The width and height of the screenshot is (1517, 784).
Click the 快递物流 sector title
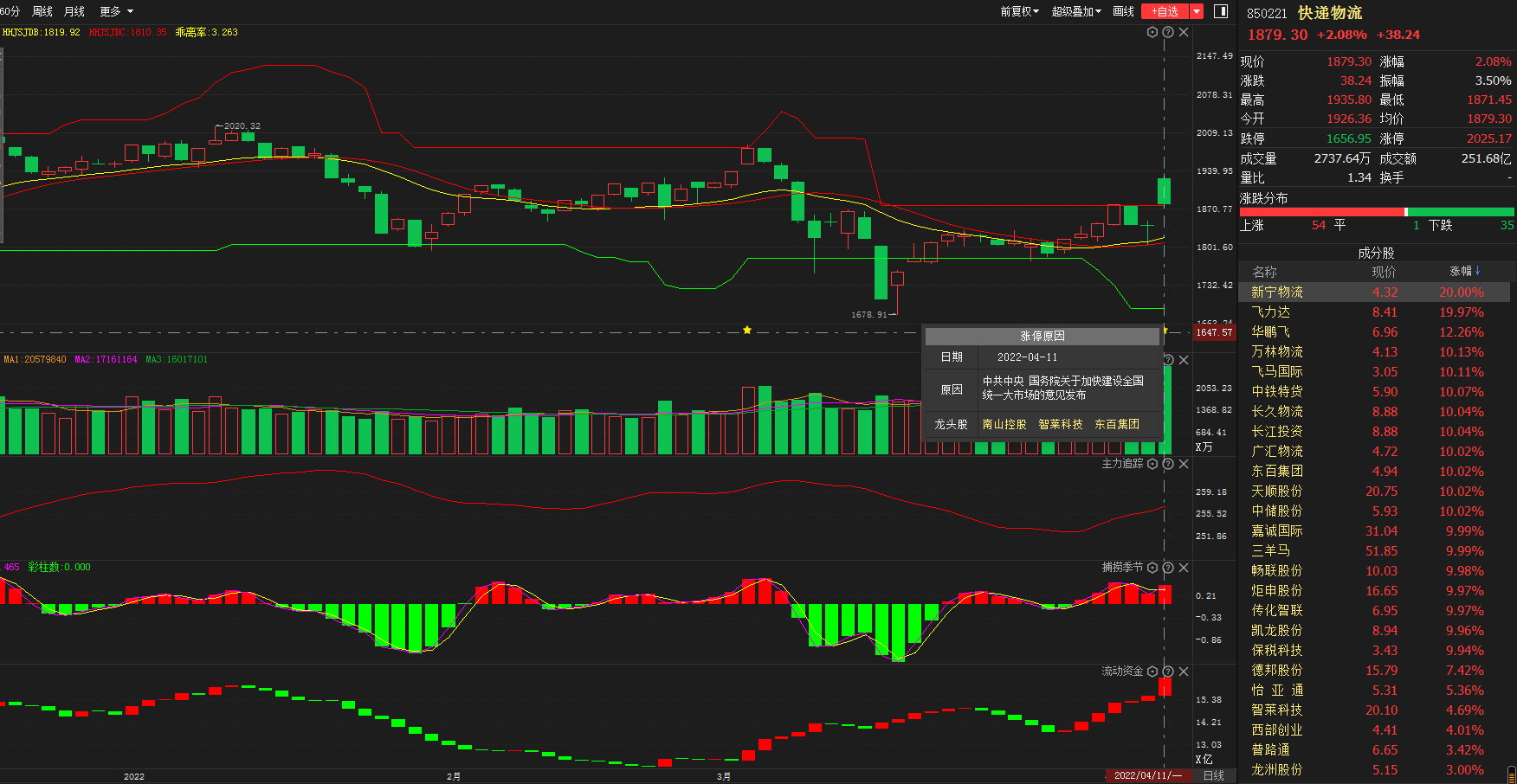1330,13
